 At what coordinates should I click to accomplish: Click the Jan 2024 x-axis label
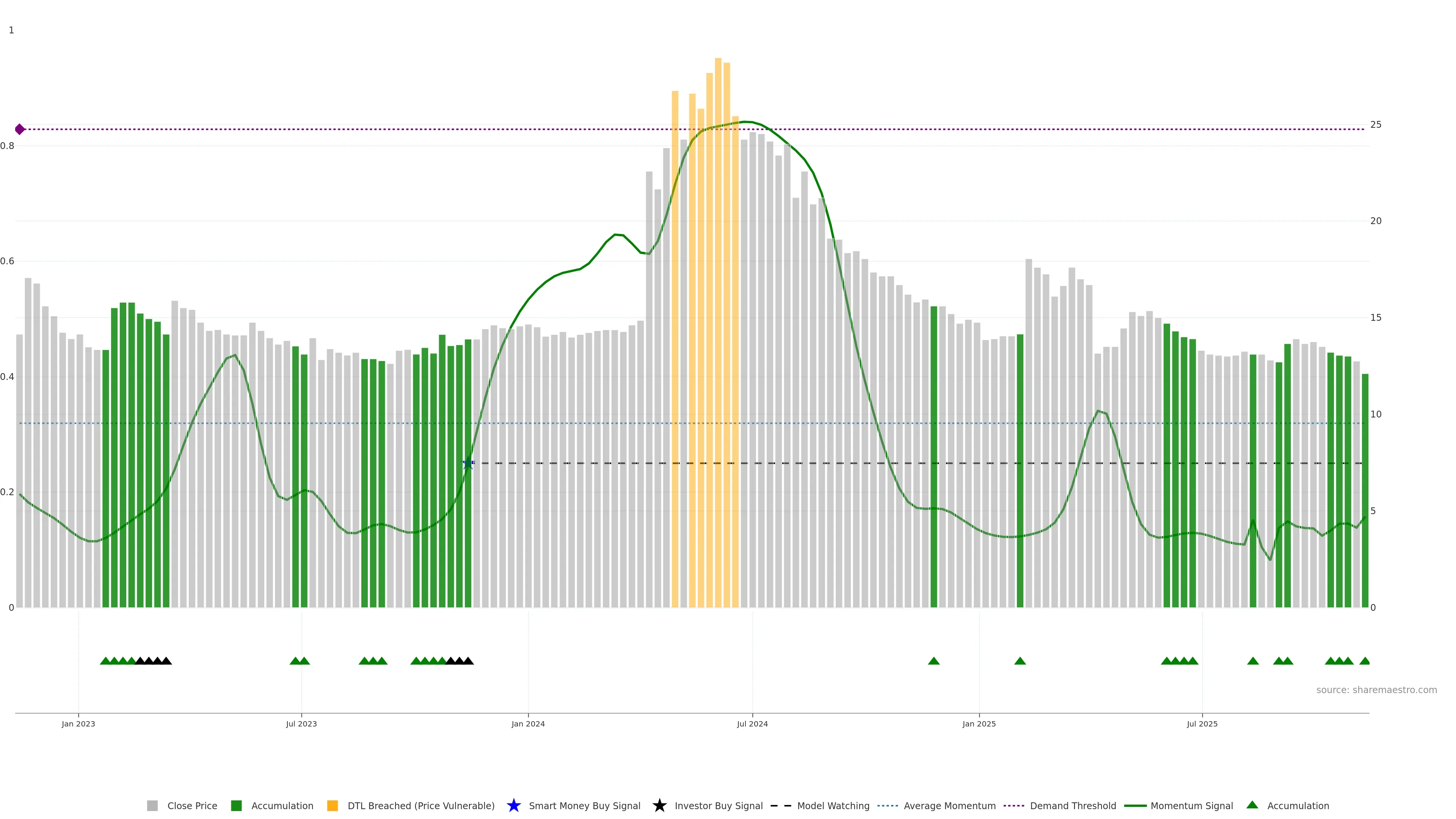click(x=528, y=723)
